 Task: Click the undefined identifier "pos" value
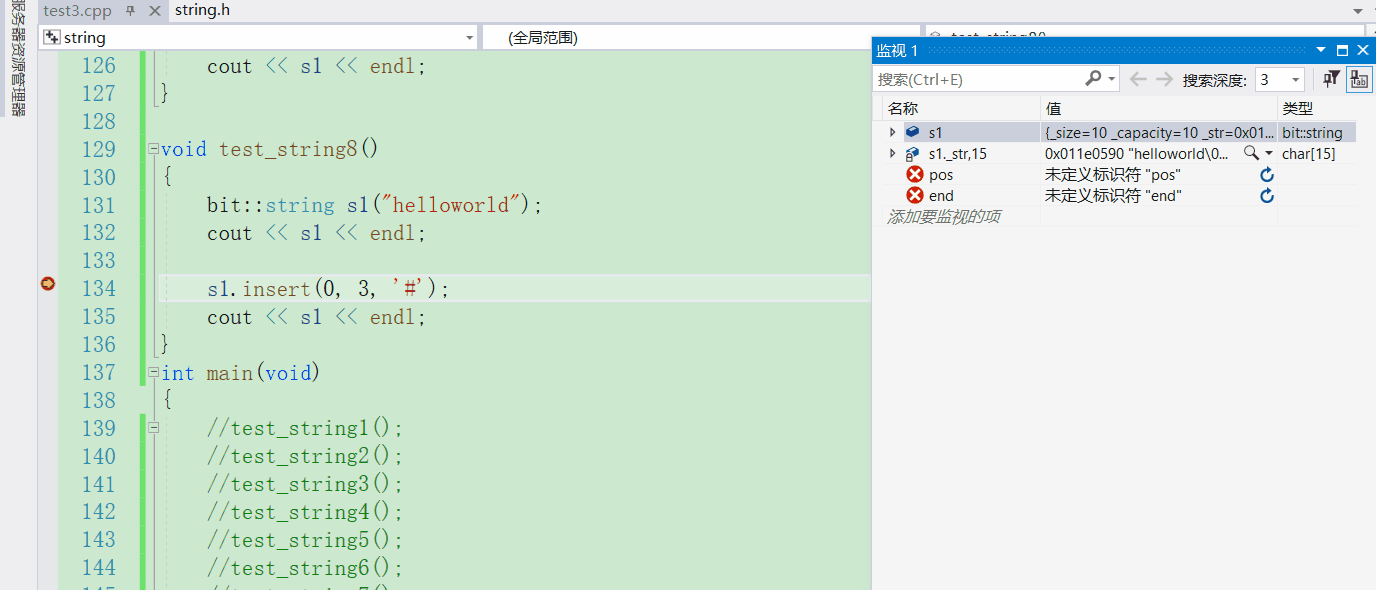(1113, 175)
